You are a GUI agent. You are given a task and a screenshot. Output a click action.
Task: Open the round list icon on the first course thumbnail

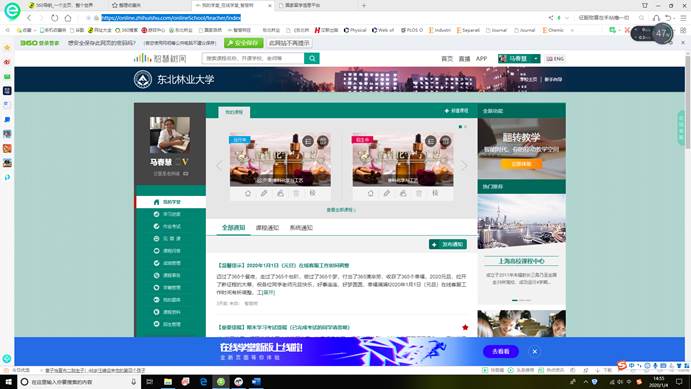(308, 141)
